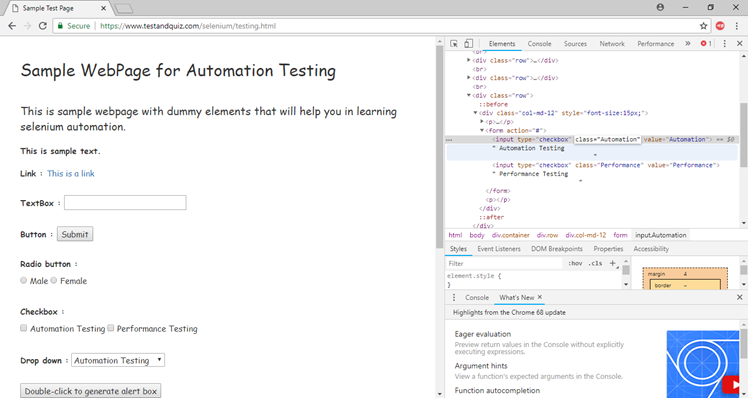Expand the second collapsed div class row
Viewport: 748px width, 398px height.
468,77
